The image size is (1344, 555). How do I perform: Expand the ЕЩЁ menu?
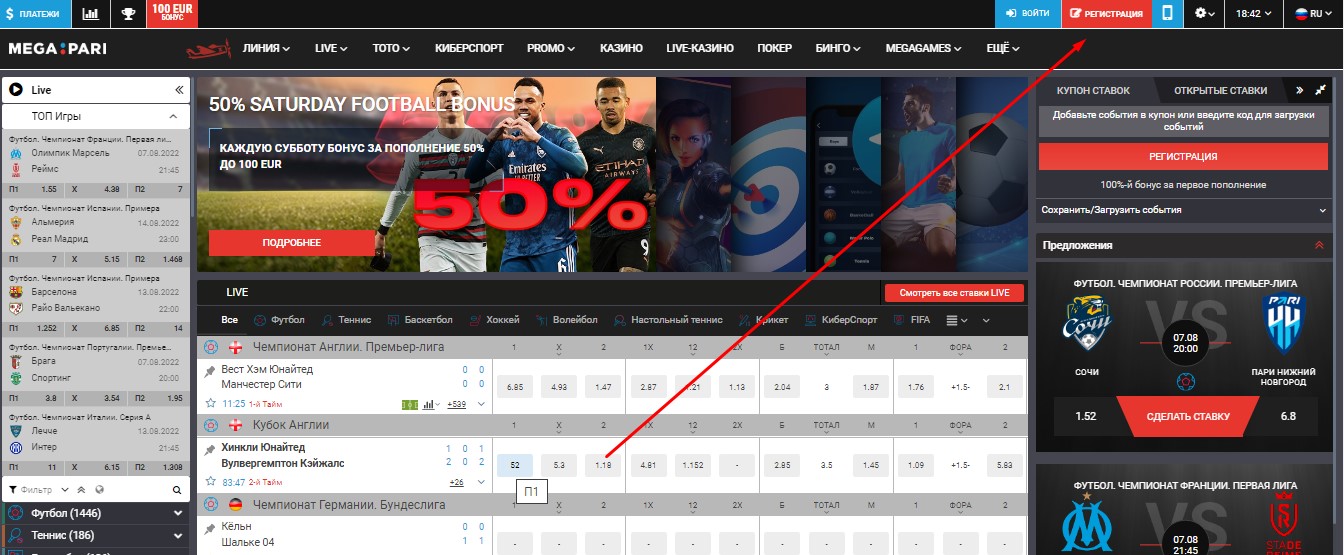(x=1002, y=48)
